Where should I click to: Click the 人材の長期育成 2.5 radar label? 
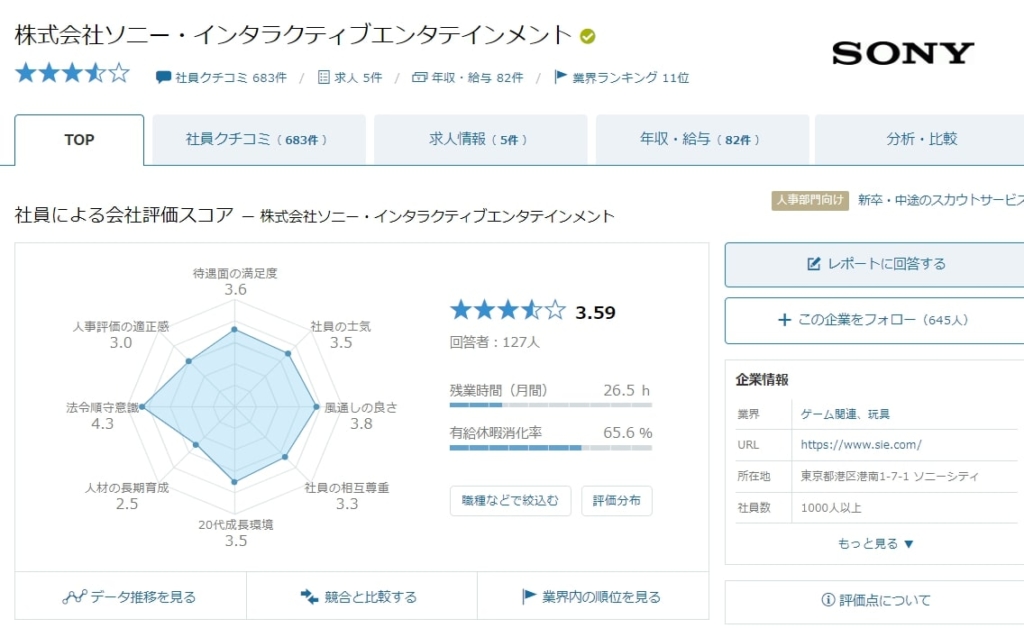127,495
